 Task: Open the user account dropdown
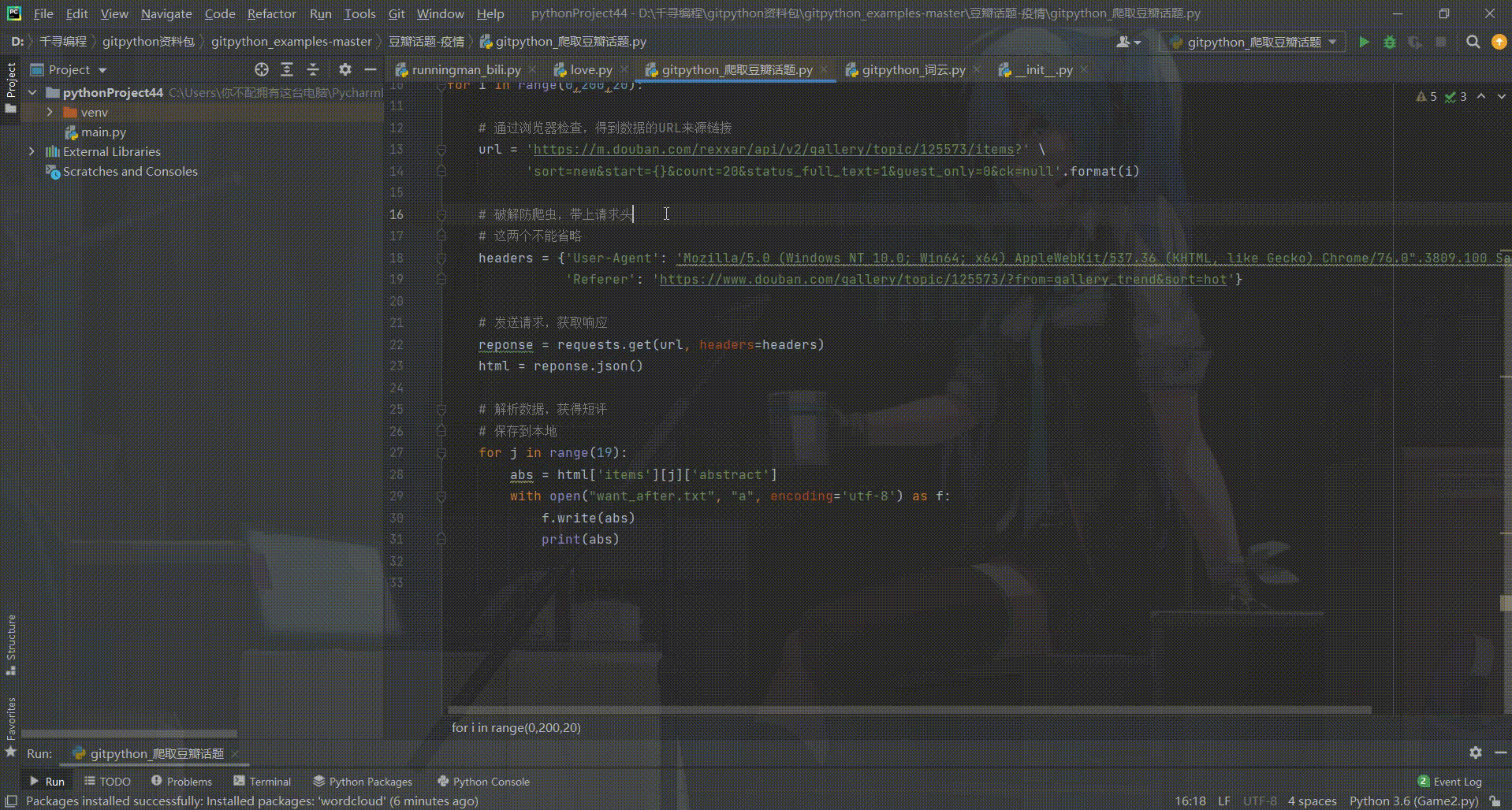tap(1129, 42)
